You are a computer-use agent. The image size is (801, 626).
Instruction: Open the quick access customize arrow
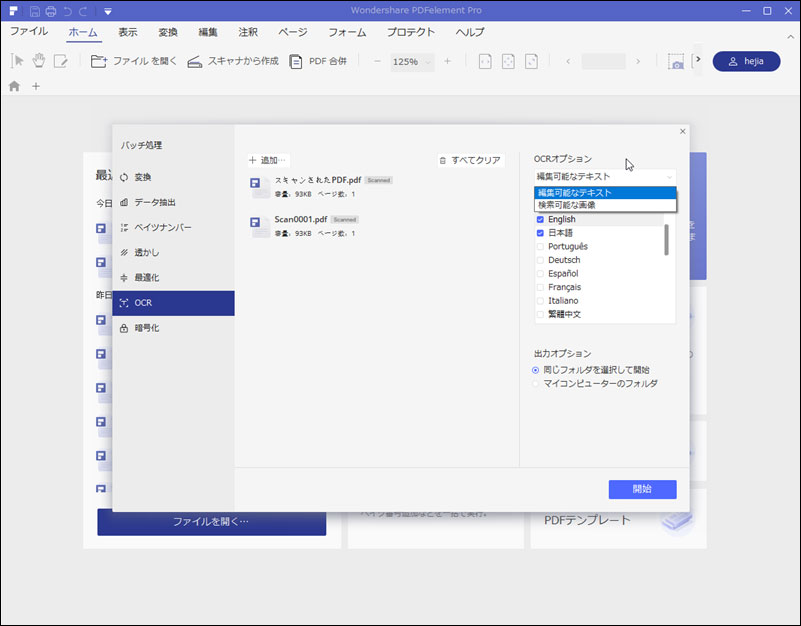(107, 11)
